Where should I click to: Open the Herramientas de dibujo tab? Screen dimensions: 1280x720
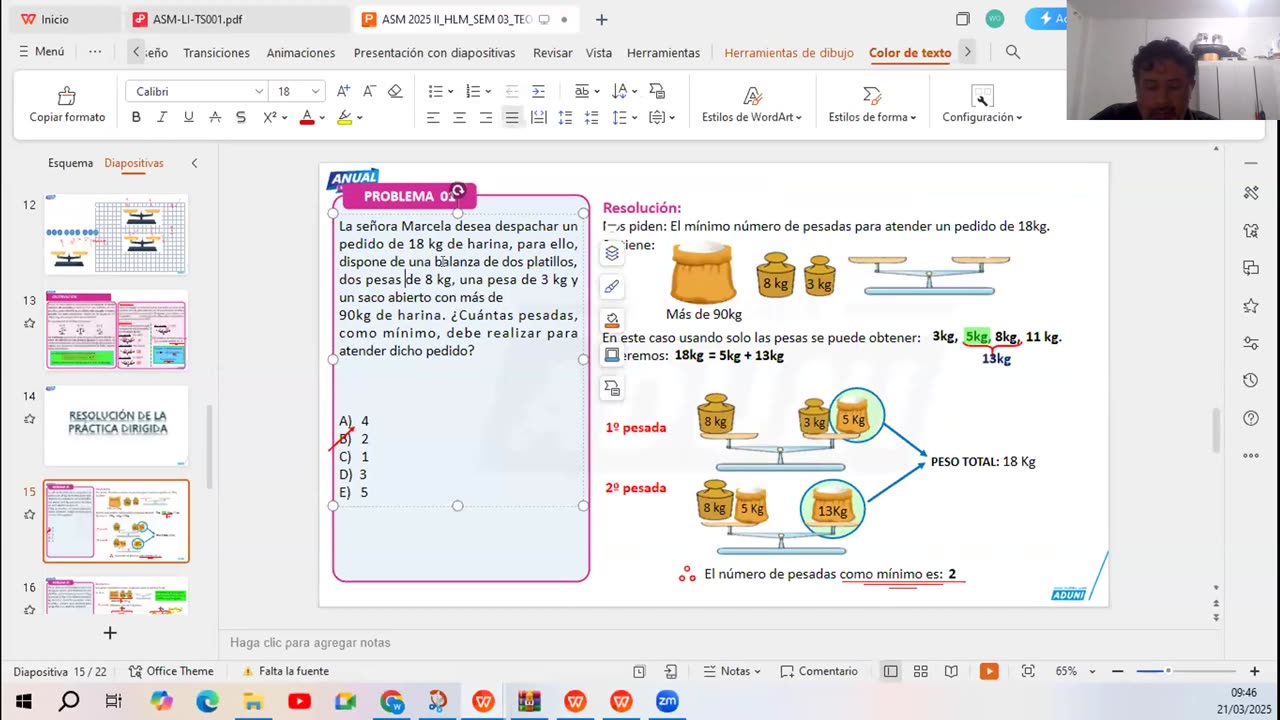coord(789,53)
